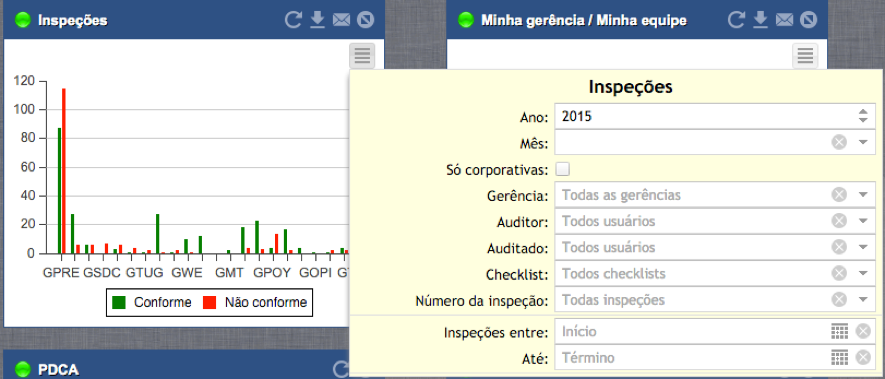The width and height of the screenshot is (885, 379).
Task: Clear the Até date field
Action: [863, 358]
